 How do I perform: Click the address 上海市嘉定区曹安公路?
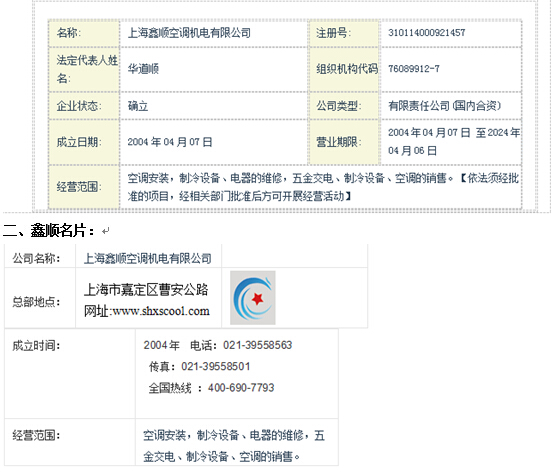click(146, 290)
